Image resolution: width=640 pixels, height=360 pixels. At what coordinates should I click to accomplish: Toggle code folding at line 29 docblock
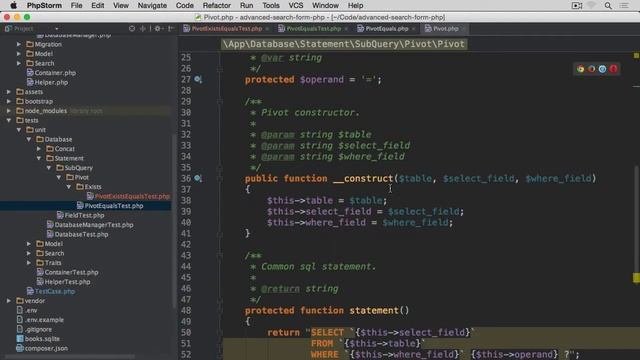tap(220, 102)
